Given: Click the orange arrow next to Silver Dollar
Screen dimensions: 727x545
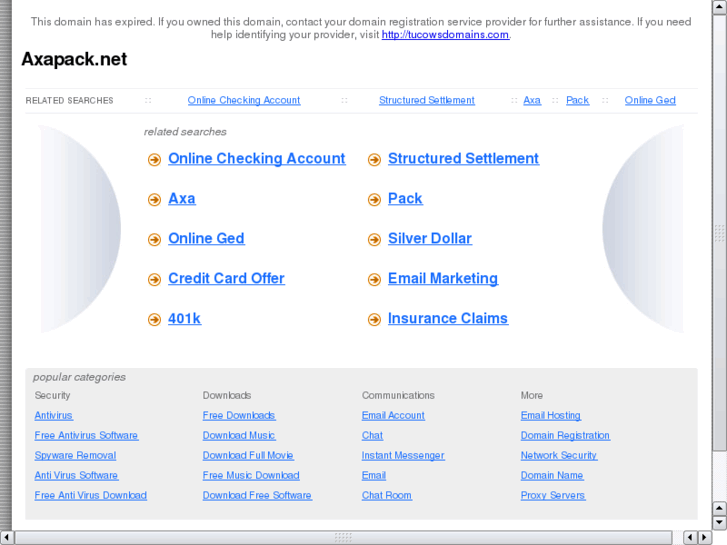Looking at the screenshot, I should pos(374,240).
